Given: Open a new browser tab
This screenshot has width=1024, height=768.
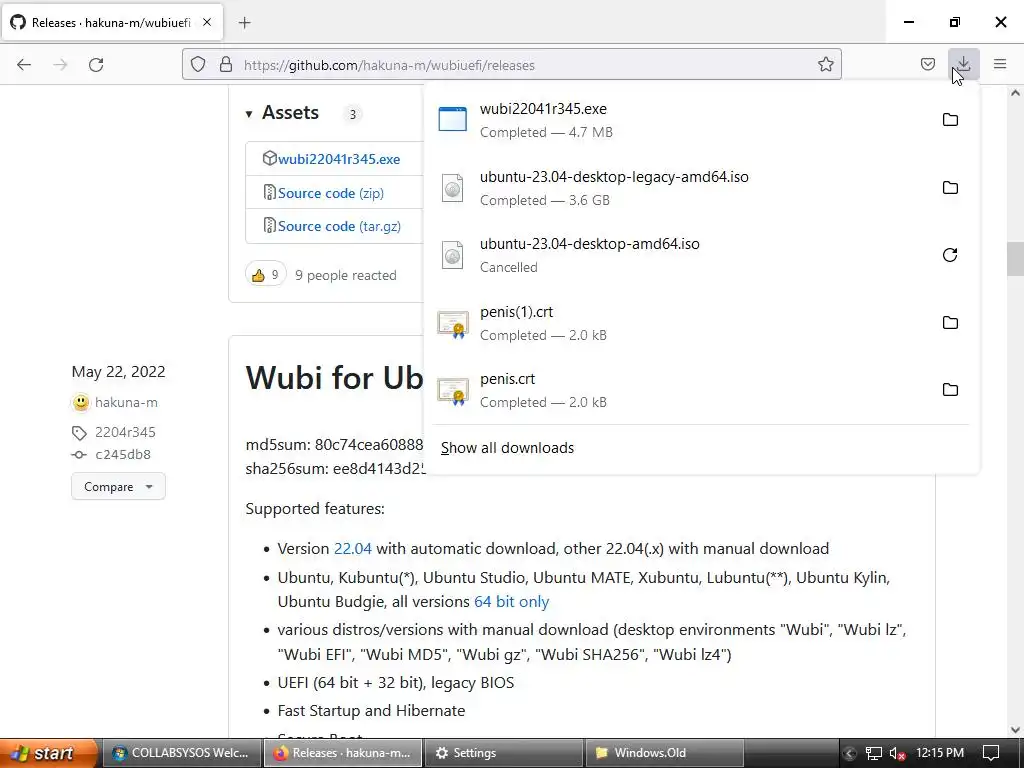Looking at the screenshot, I should click(x=244, y=23).
